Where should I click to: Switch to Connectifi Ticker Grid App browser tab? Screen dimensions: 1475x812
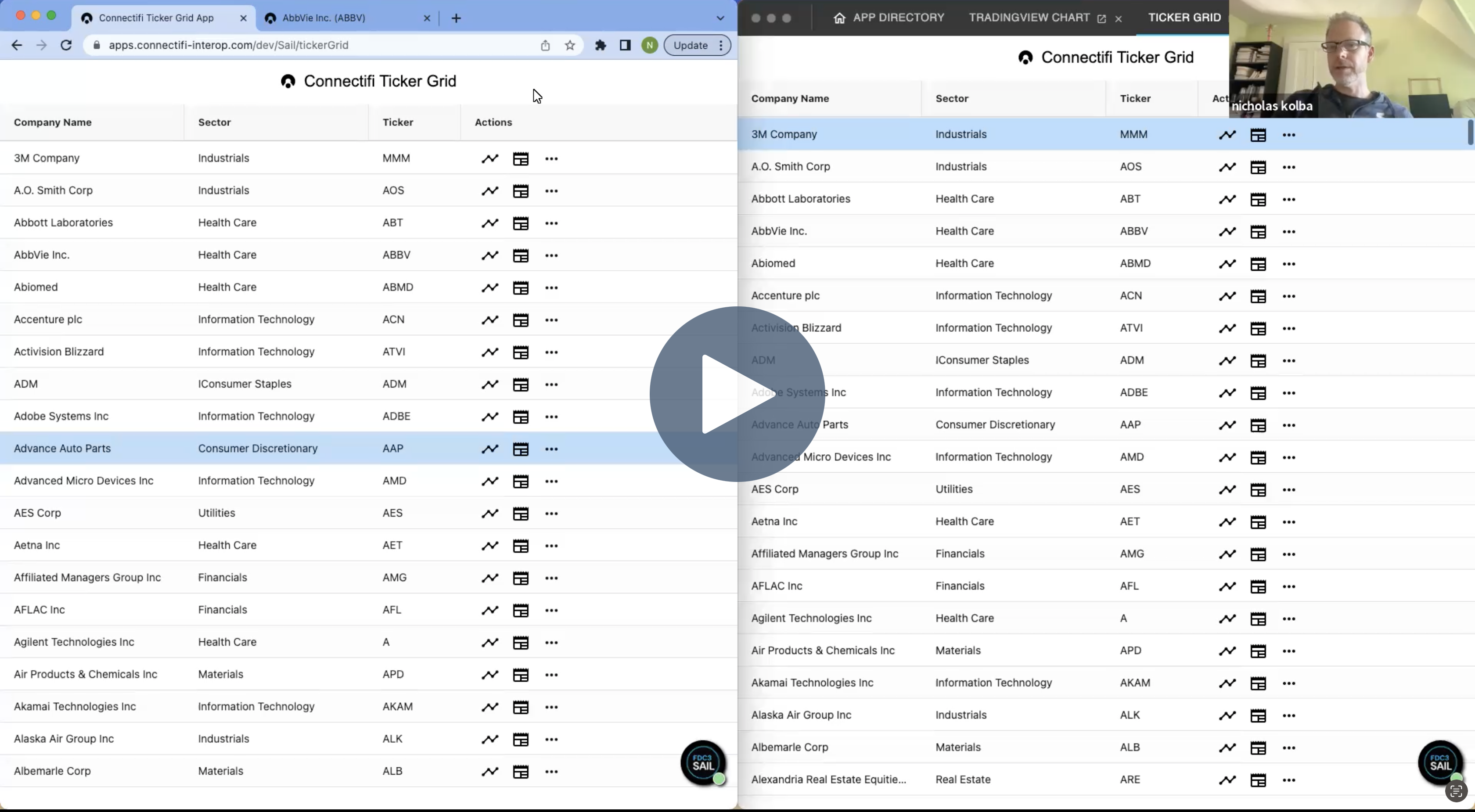pyautogui.click(x=164, y=18)
